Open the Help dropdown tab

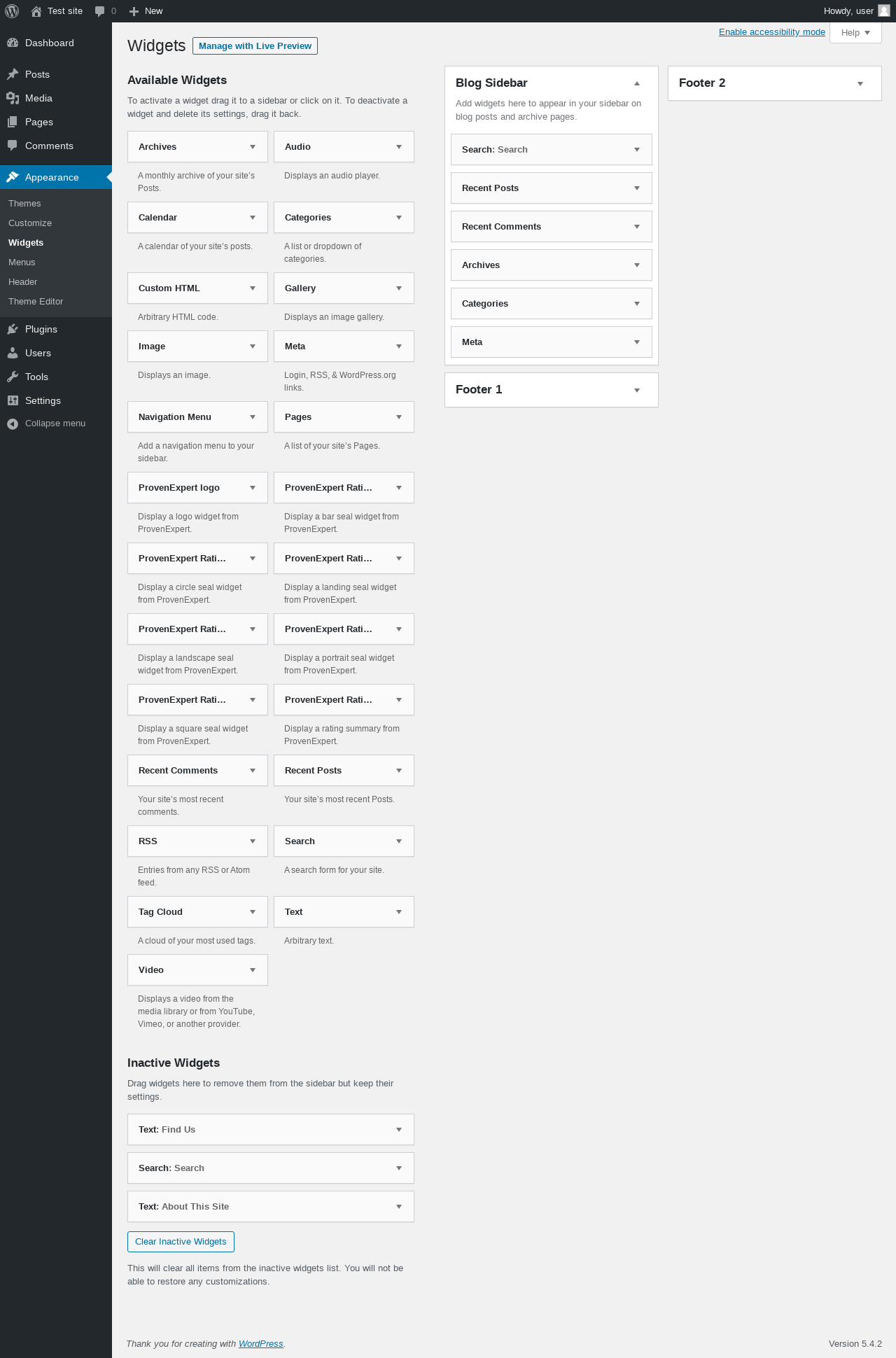coord(855,33)
